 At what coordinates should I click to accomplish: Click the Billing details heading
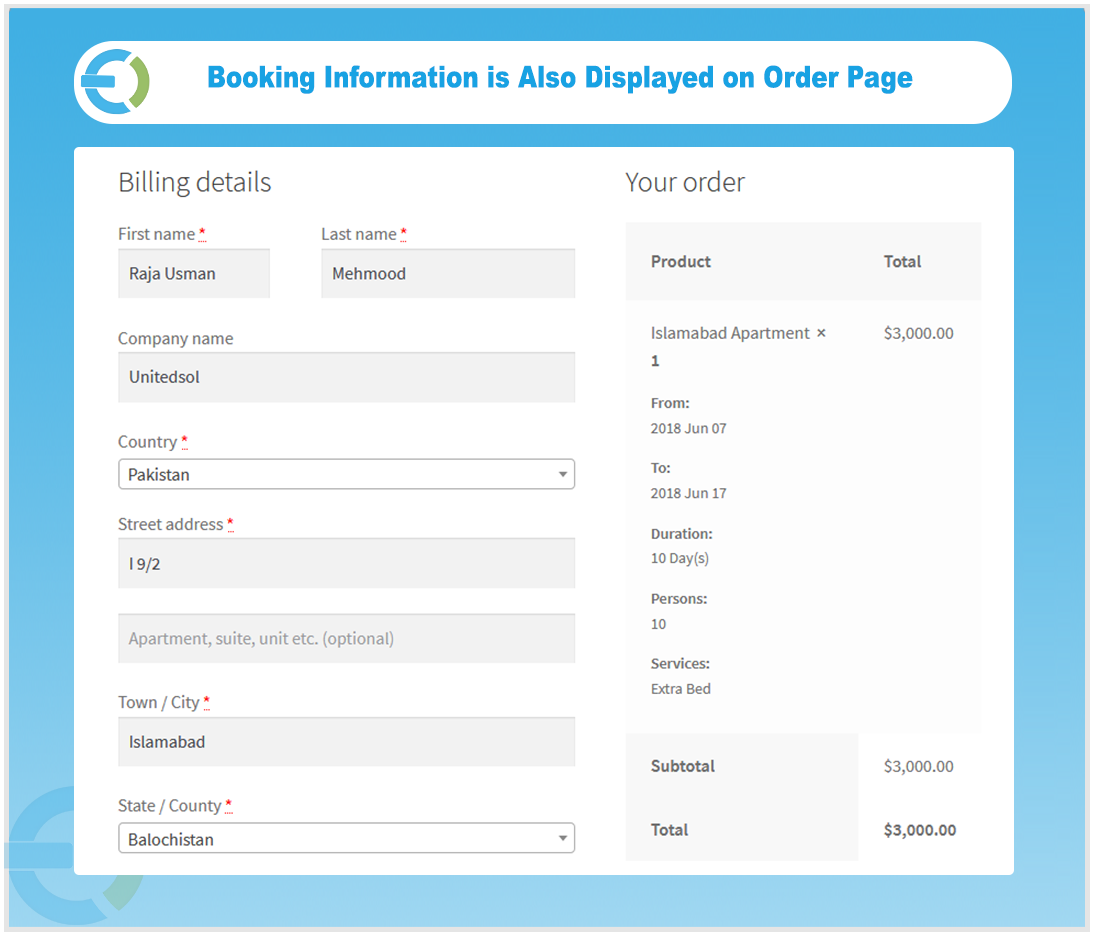(x=195, y=182)
